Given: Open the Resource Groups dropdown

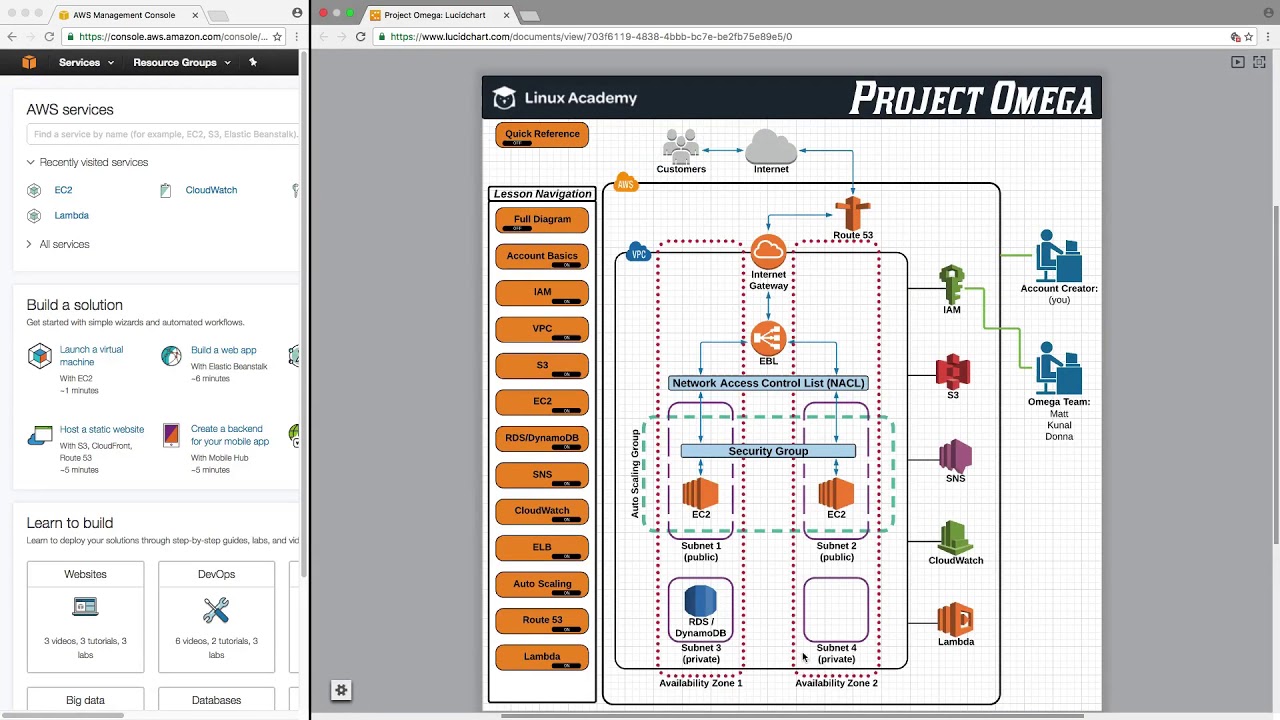Looking at the screenshot, I should coord(182,62).
